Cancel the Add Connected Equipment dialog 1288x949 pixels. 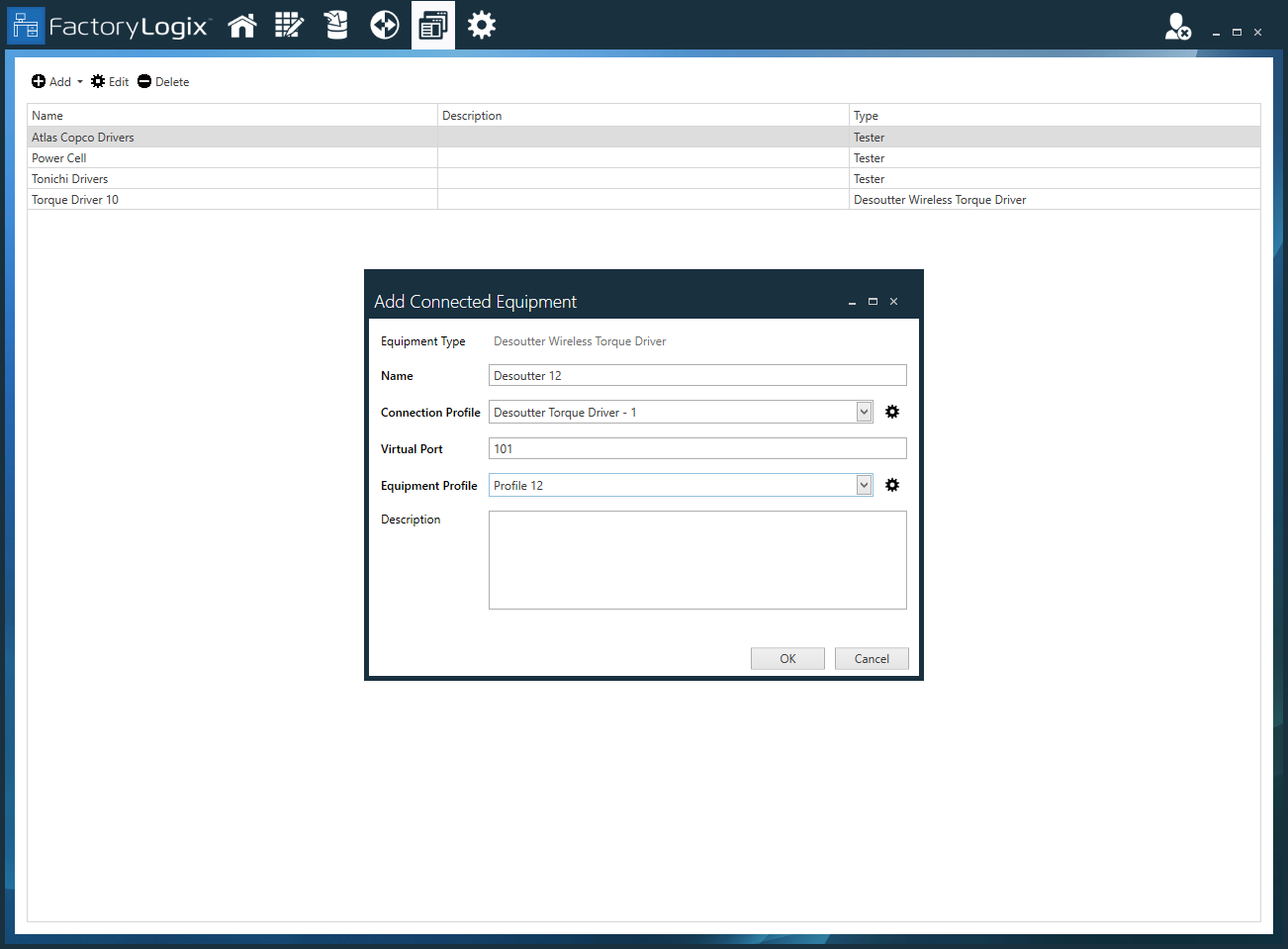click(872, 658)
